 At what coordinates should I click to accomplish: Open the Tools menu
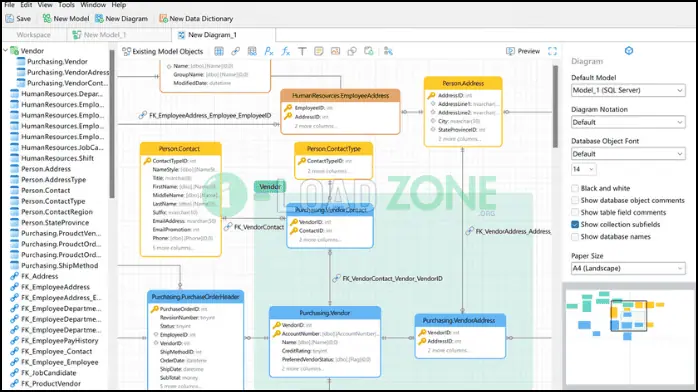66,5
